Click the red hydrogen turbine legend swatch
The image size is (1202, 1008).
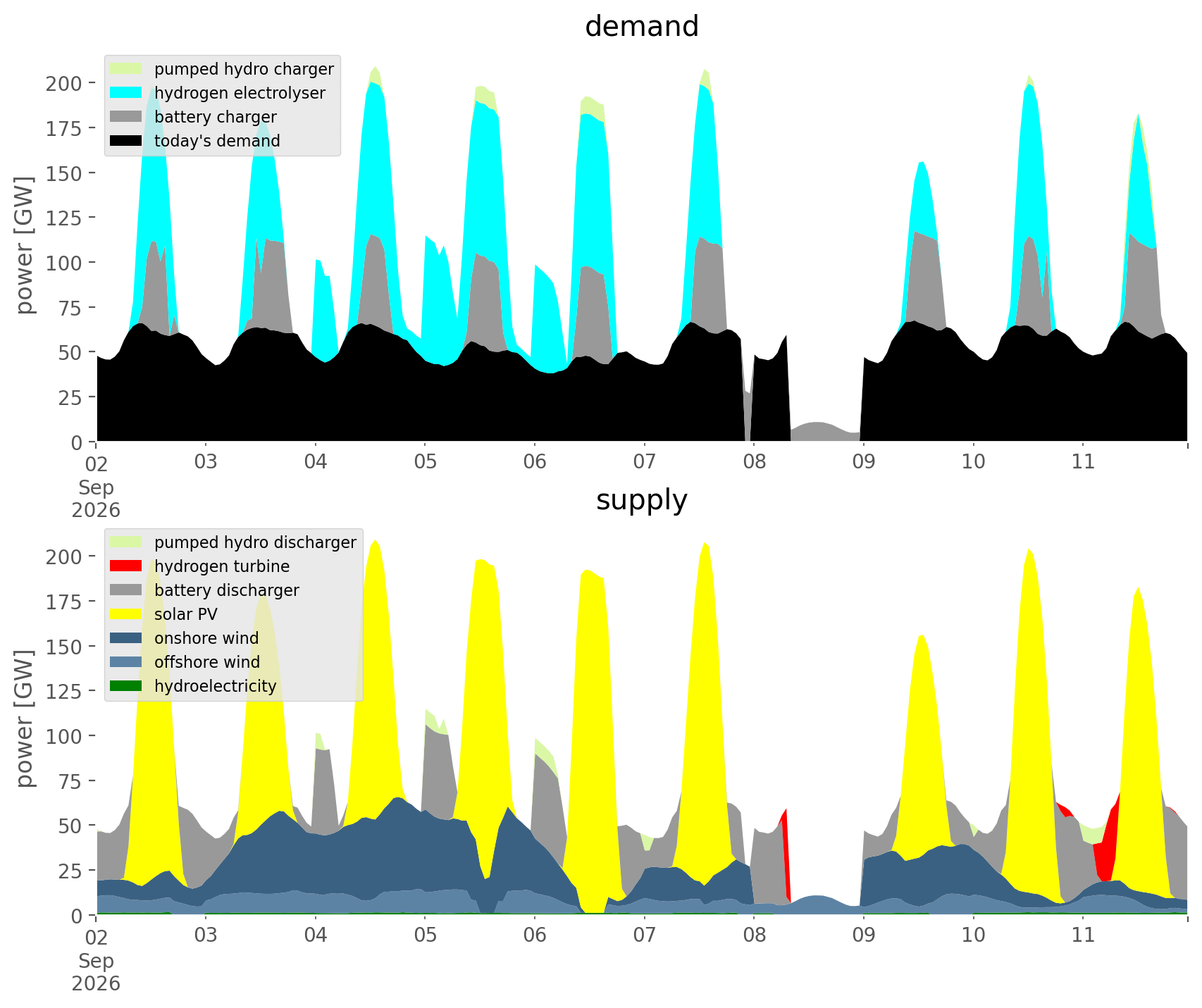pyautogui.click(x=126, y=566)
